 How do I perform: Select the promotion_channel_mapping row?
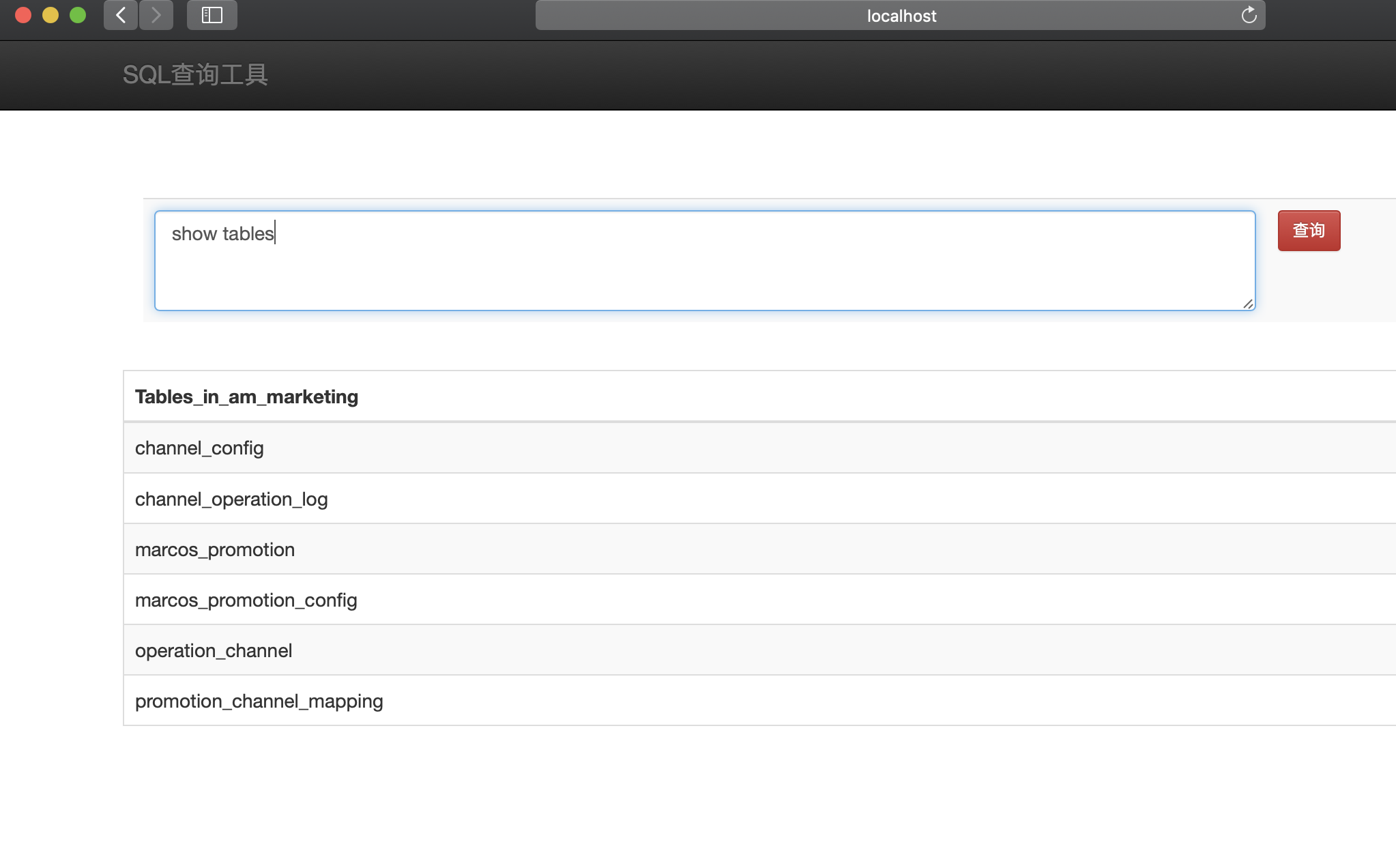click(259, 701)
